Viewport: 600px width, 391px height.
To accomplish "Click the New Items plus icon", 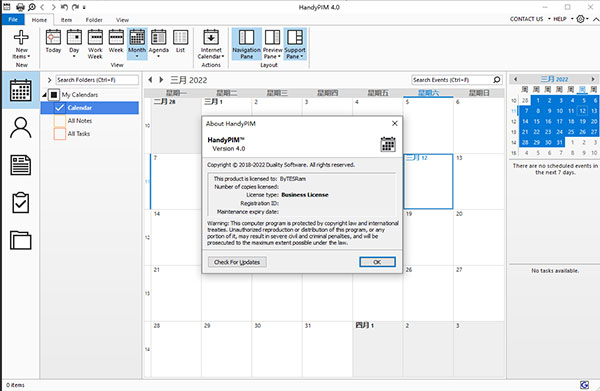I will coord(21,37).
